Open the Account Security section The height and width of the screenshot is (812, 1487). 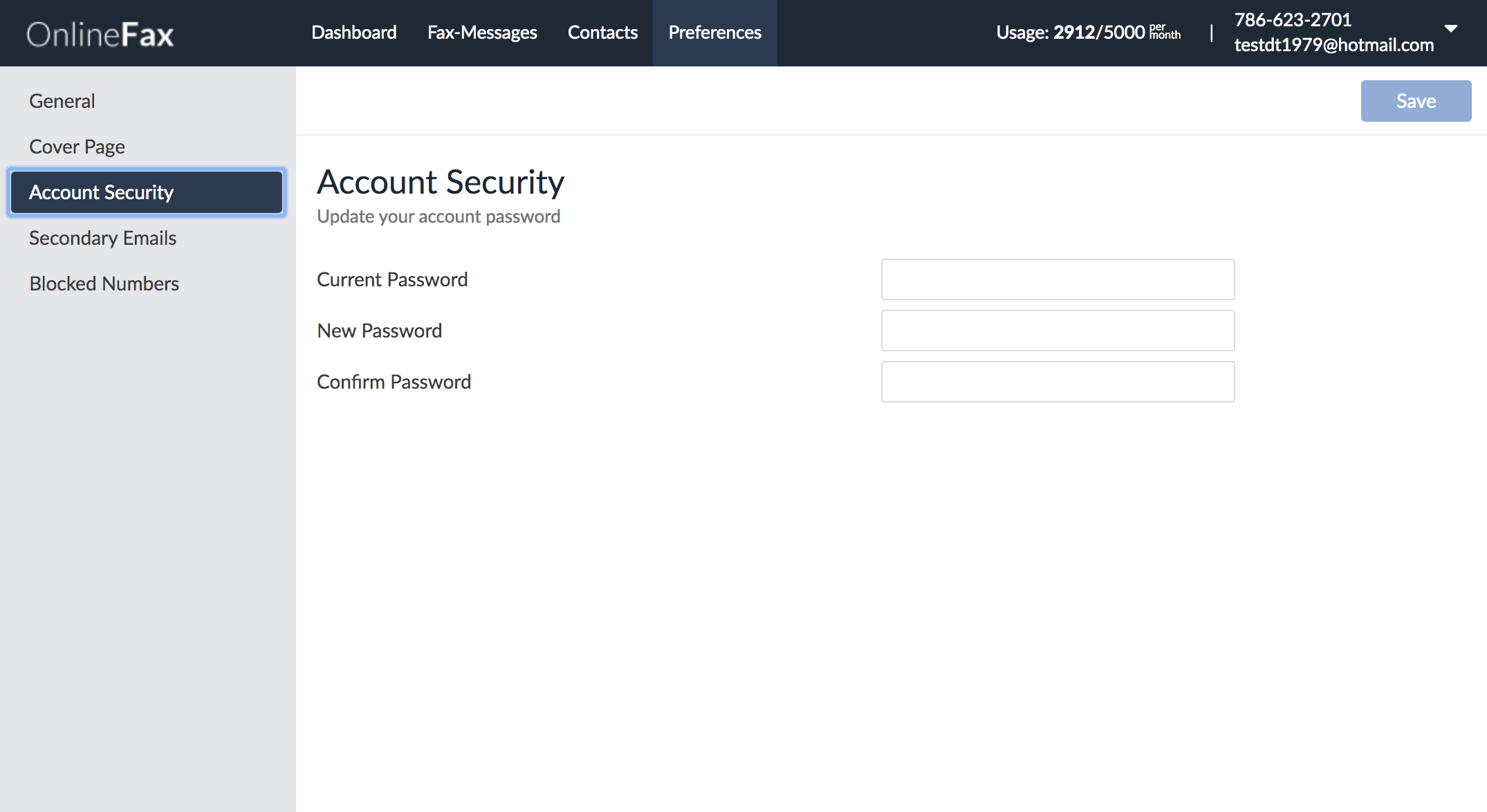point(101,192)
